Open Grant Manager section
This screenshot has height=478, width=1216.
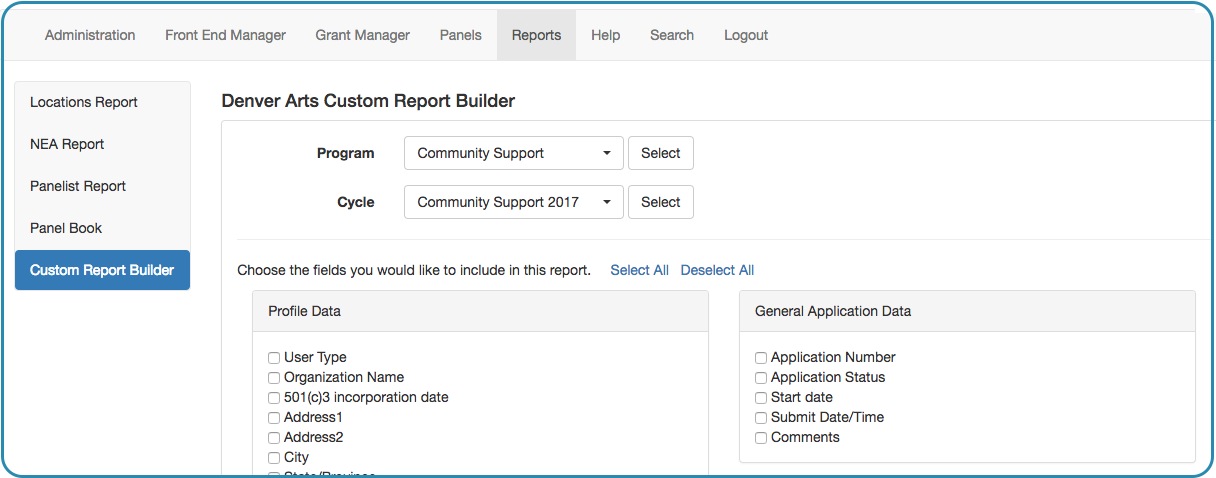tap(362, 35)
